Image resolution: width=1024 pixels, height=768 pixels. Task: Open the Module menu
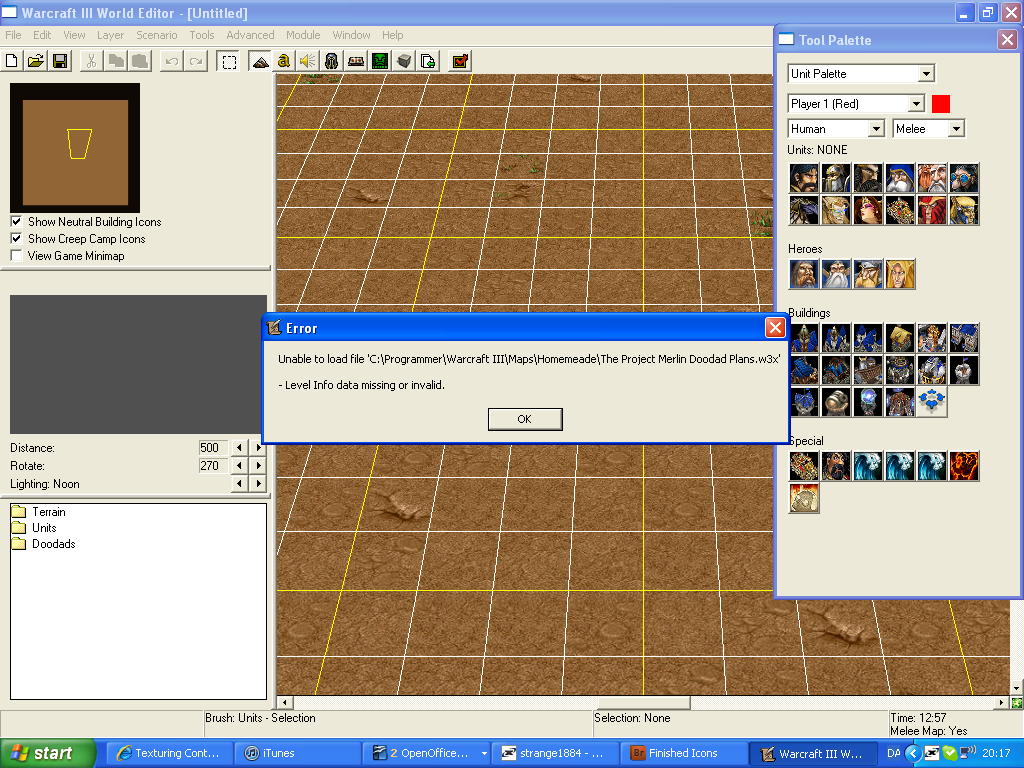pos(303,35)
